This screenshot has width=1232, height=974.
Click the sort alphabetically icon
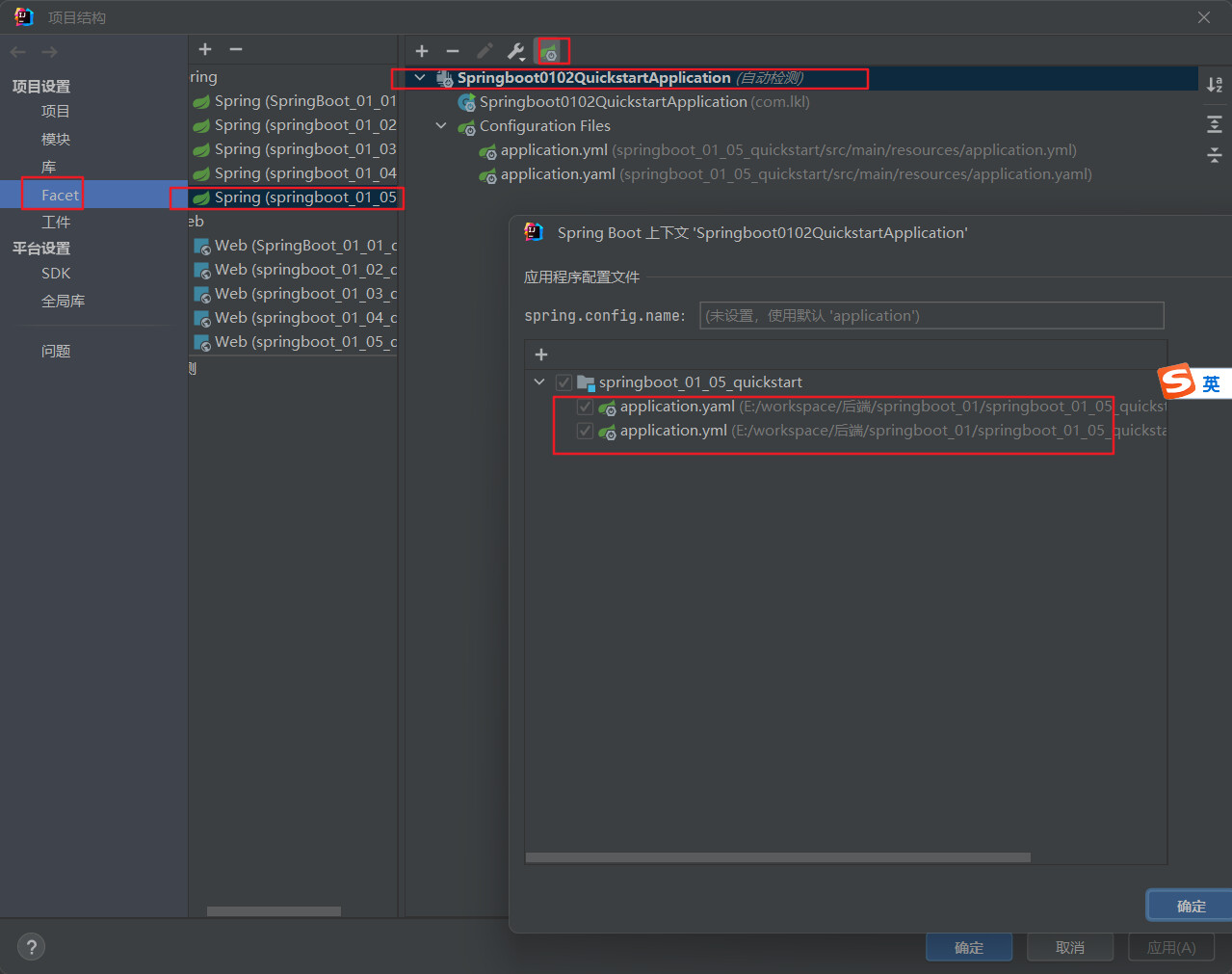(1215, 84)
